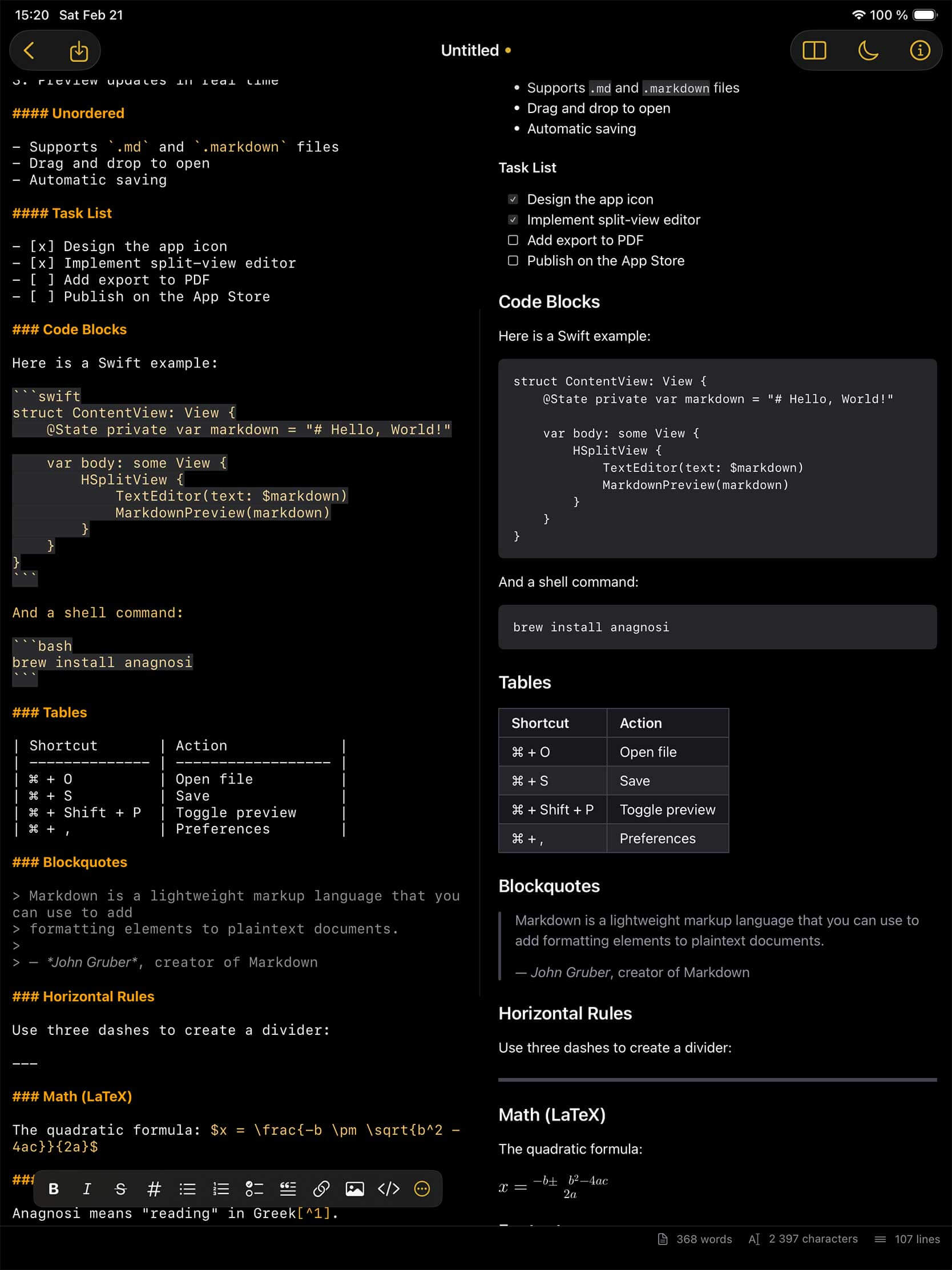The image size is (952, 1270).
Task: Check the 'Add export to PDF' task checkbox
Action: [x=513, y=240]
